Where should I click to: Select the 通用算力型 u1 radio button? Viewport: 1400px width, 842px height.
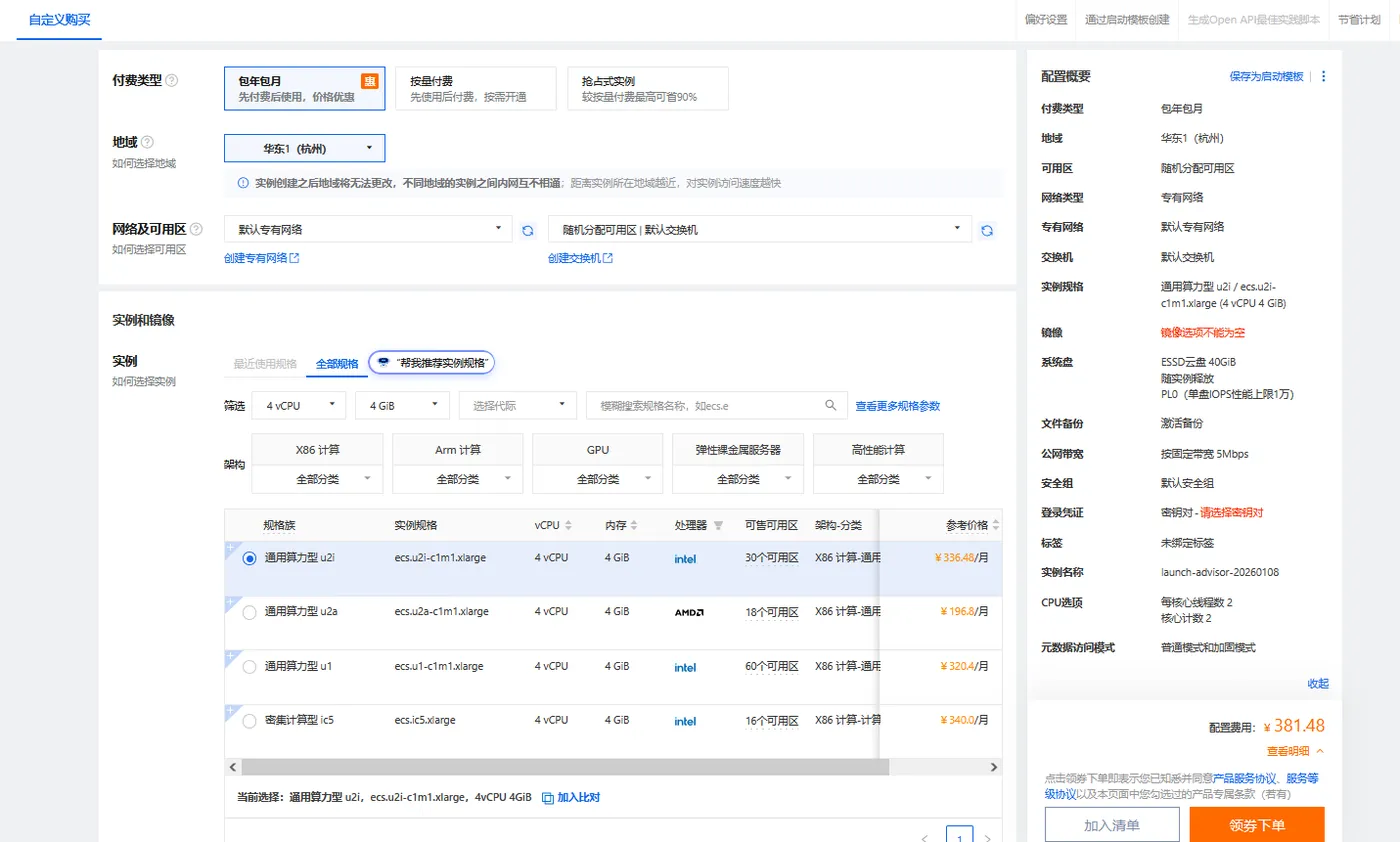coord(249,666)
